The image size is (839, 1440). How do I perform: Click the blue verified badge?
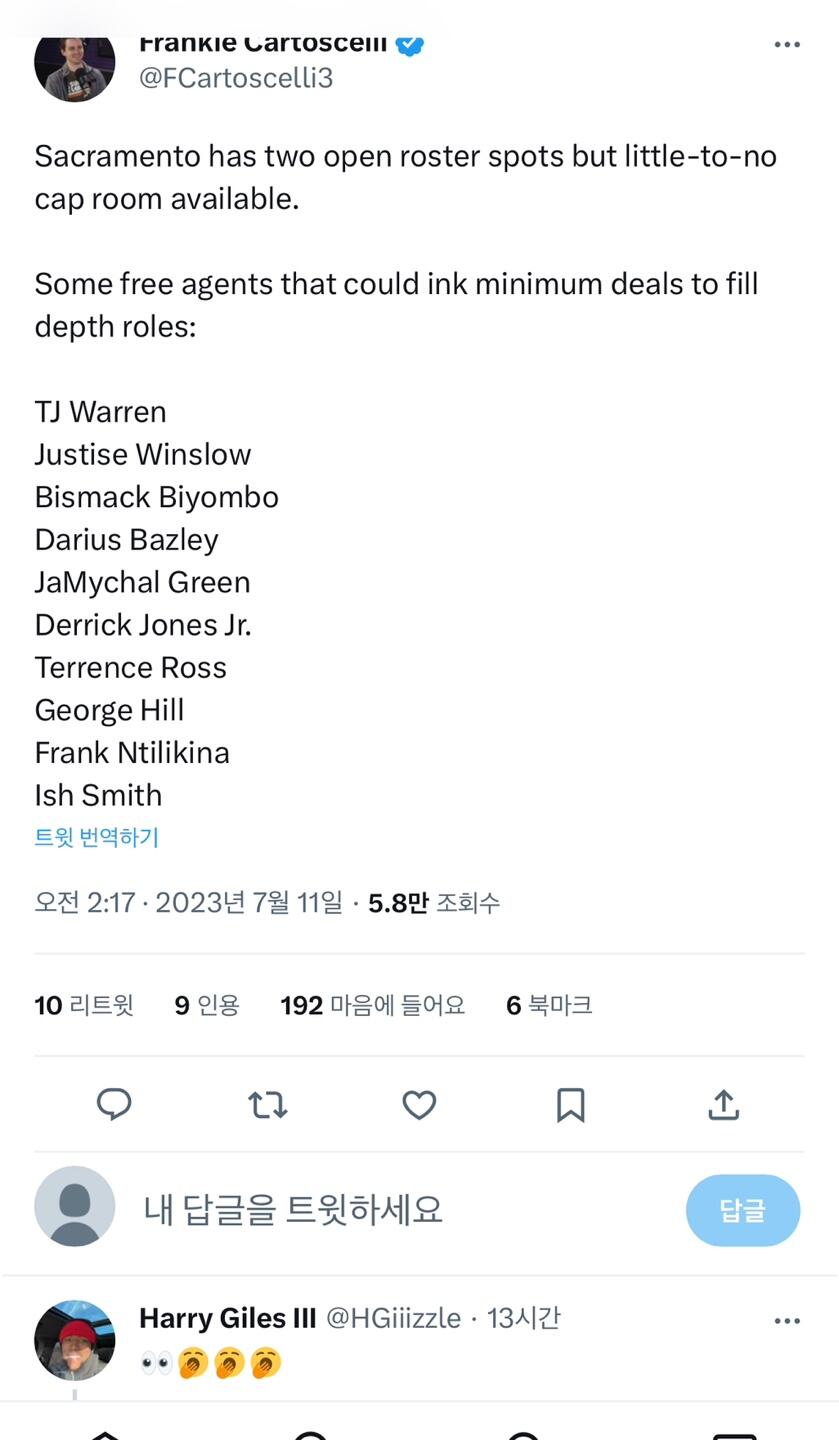410,45
